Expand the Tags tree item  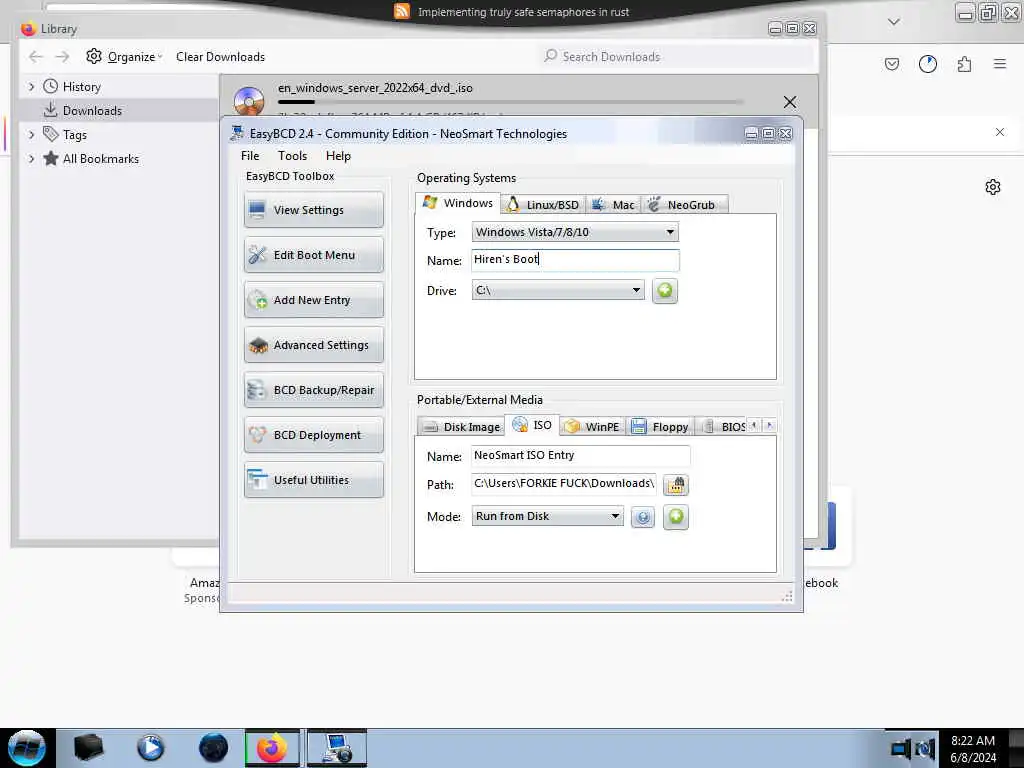point(31,135)
